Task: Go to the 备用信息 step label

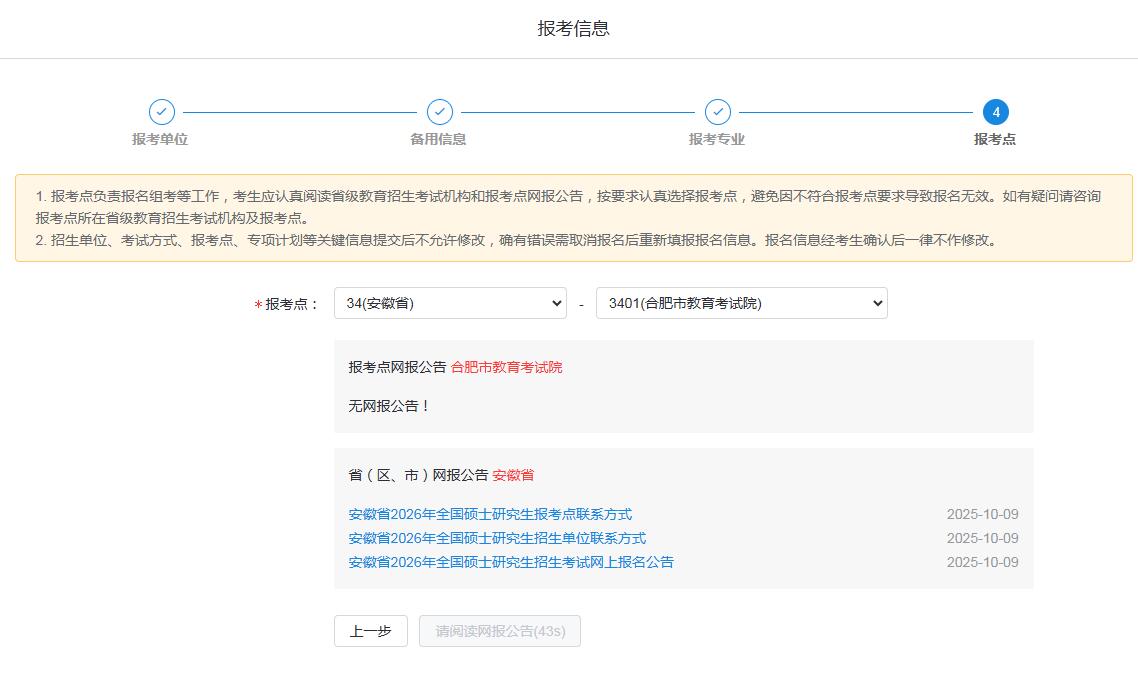Action: (x=438, y=139)
